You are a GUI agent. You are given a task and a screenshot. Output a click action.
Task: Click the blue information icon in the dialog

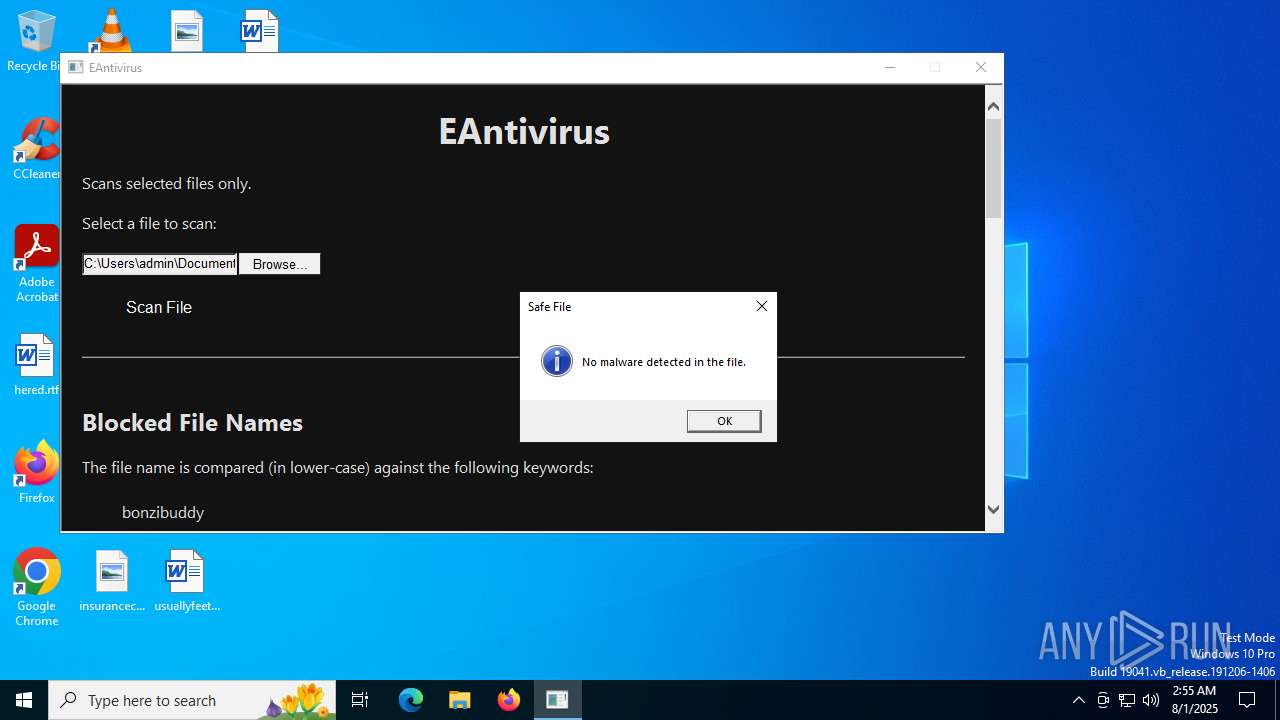coord(557,361)
